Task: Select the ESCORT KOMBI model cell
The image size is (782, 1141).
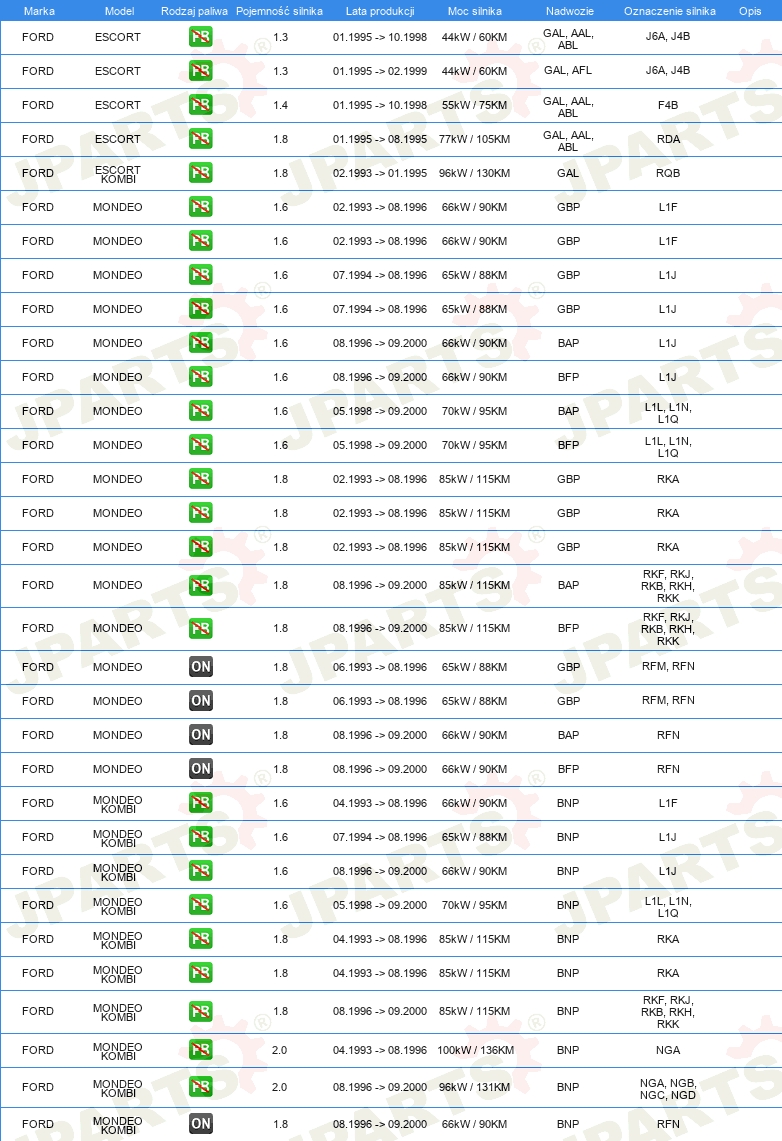Action: coord(118,174)
